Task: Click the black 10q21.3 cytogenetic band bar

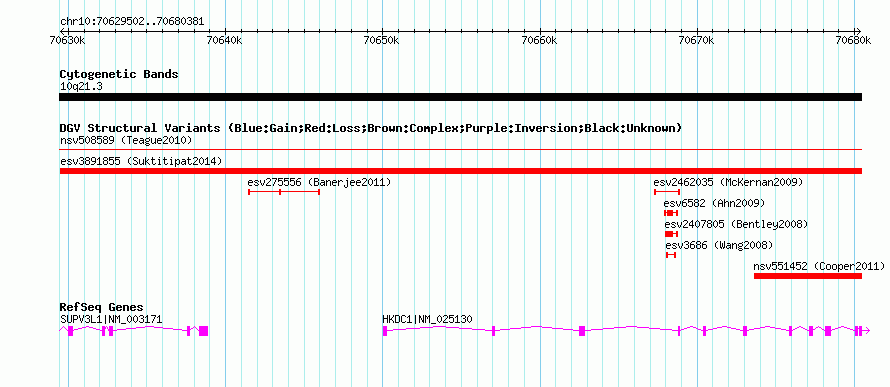Action: [x=461, y=97]
